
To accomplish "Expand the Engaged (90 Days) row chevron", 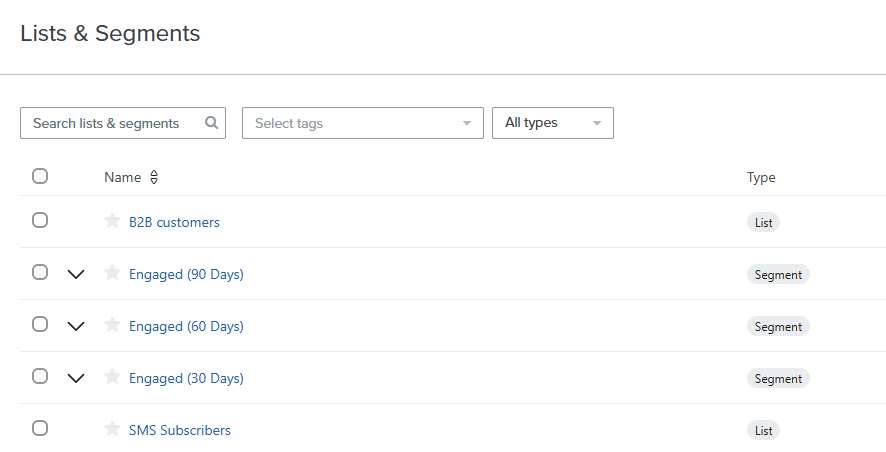I will (76, 275).
